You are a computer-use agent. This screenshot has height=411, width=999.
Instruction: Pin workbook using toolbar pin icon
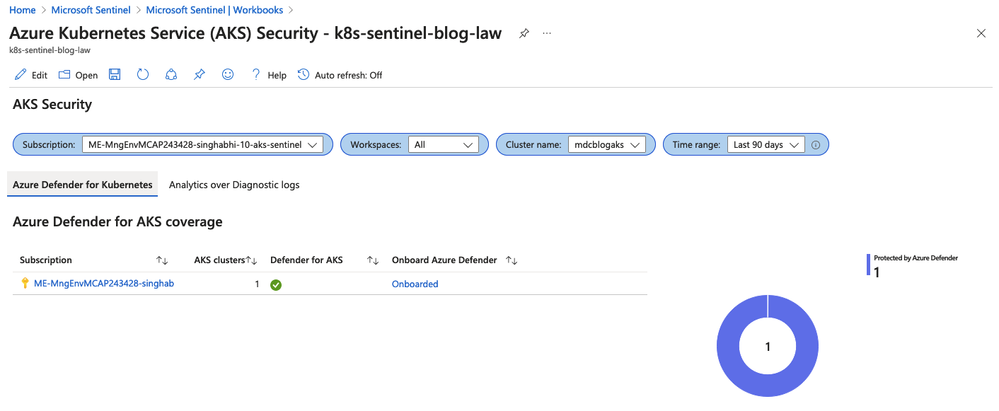(x=199, y=75)
